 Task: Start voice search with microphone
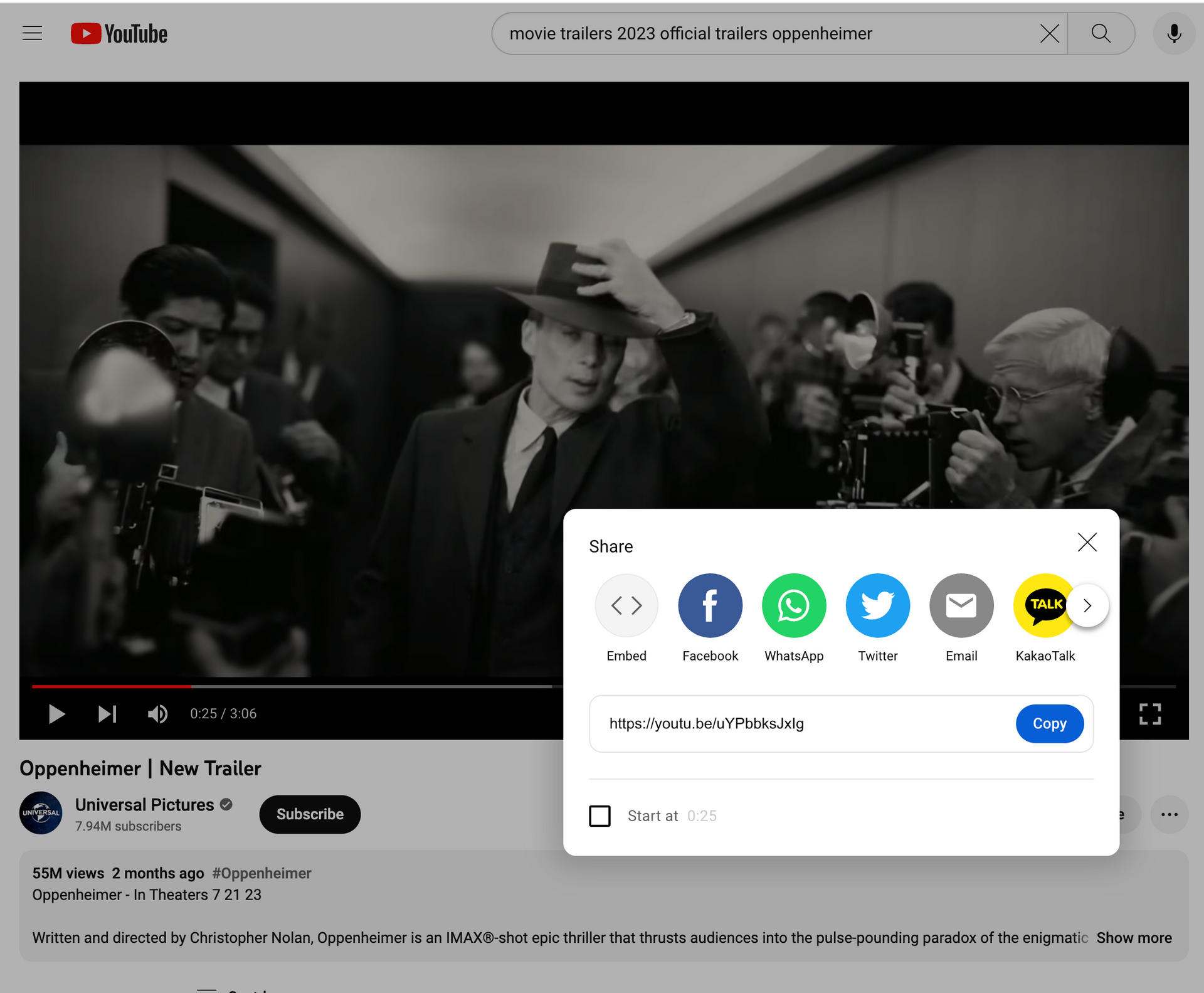[x=1174, y=33]
